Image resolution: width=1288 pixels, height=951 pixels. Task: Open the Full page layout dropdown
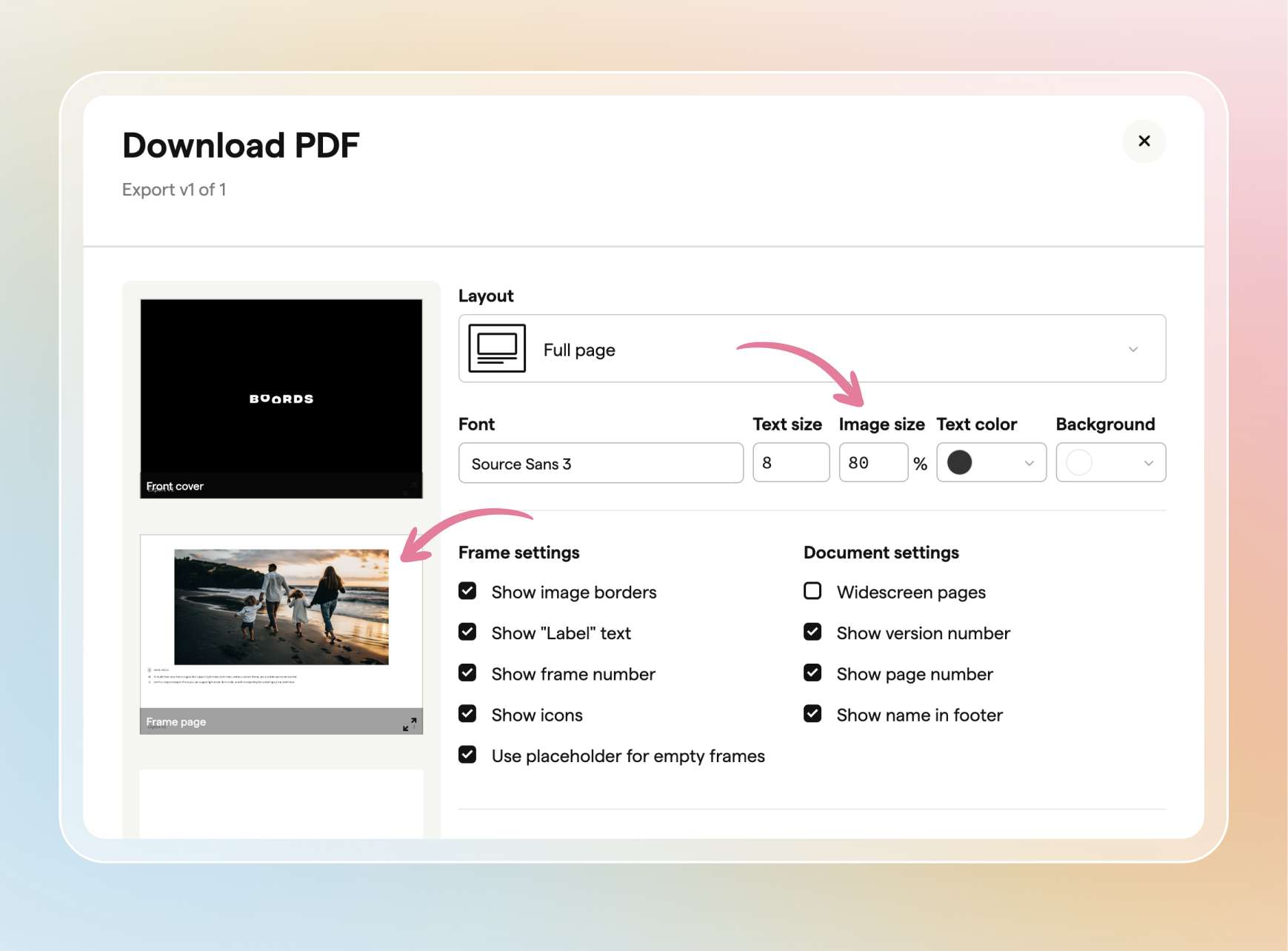tap(812, 349)
